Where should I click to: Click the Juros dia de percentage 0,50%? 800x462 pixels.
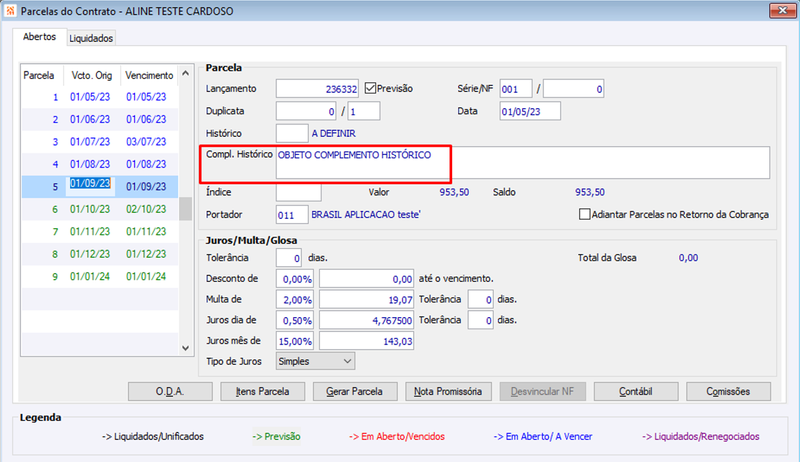click(295, 320)
